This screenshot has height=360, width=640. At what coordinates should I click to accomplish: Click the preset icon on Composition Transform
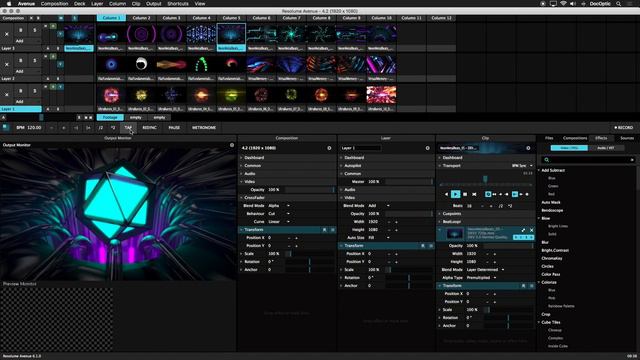pyautogui.click(x=324, y=230)
